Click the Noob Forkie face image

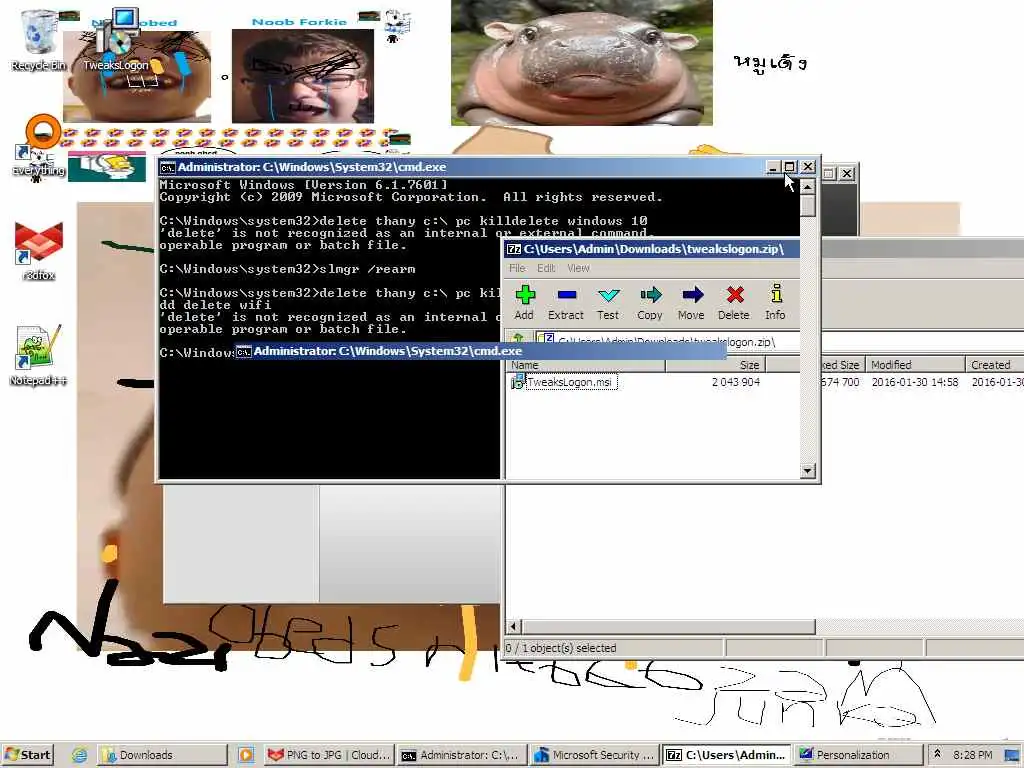pyautogui.click(x=303, y=76)
